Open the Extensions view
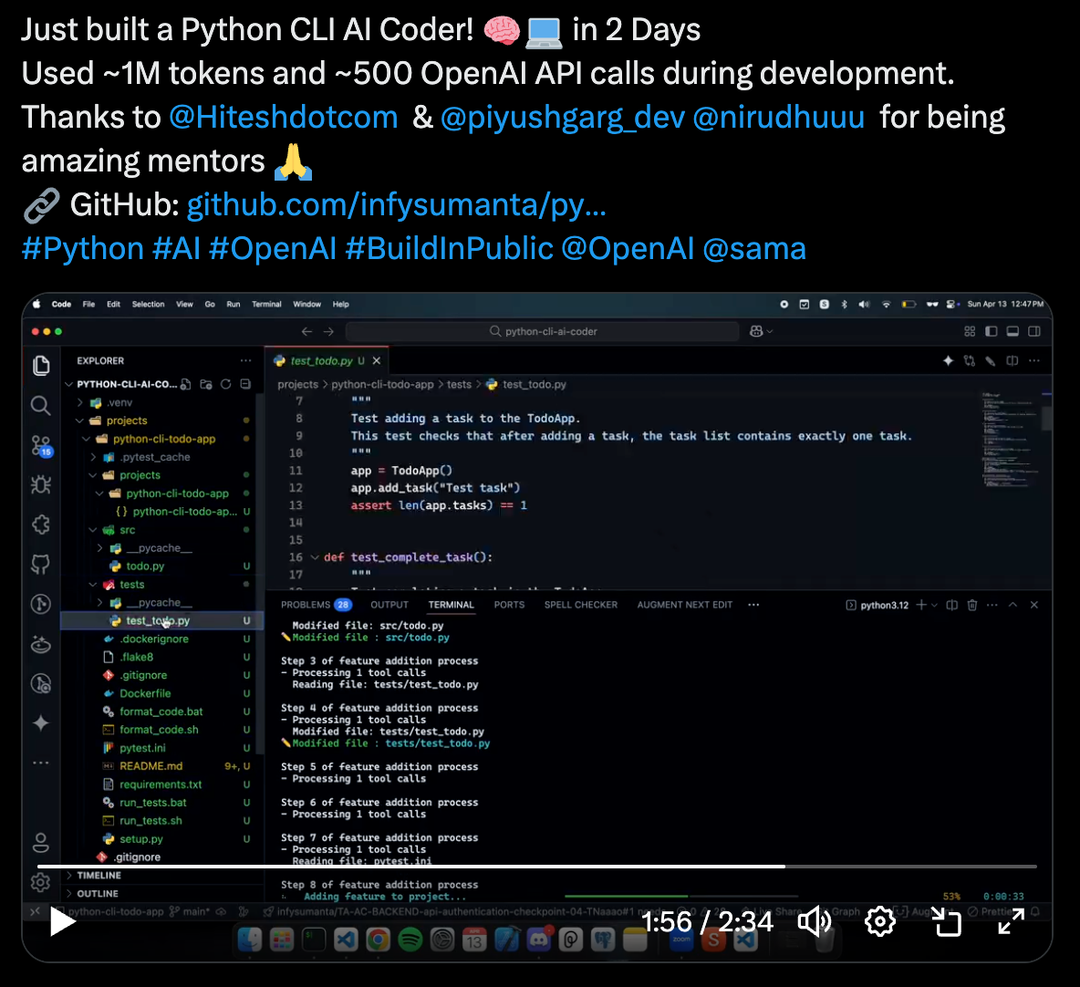Viewport: 1080px width, 987px height. coord(40,524)
